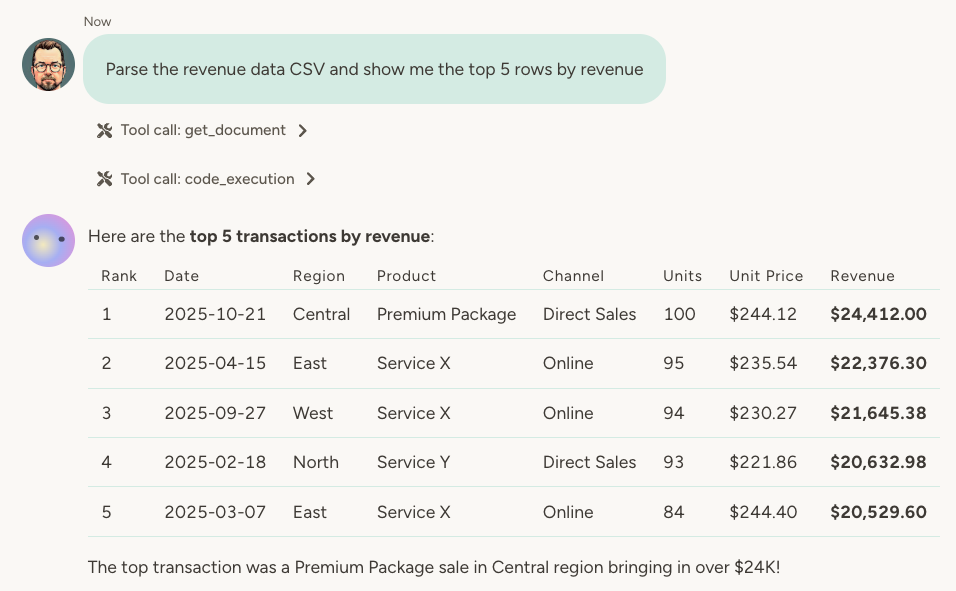Select the wrench icon beside the first tool call
The image size is (956, 591).
104,130
